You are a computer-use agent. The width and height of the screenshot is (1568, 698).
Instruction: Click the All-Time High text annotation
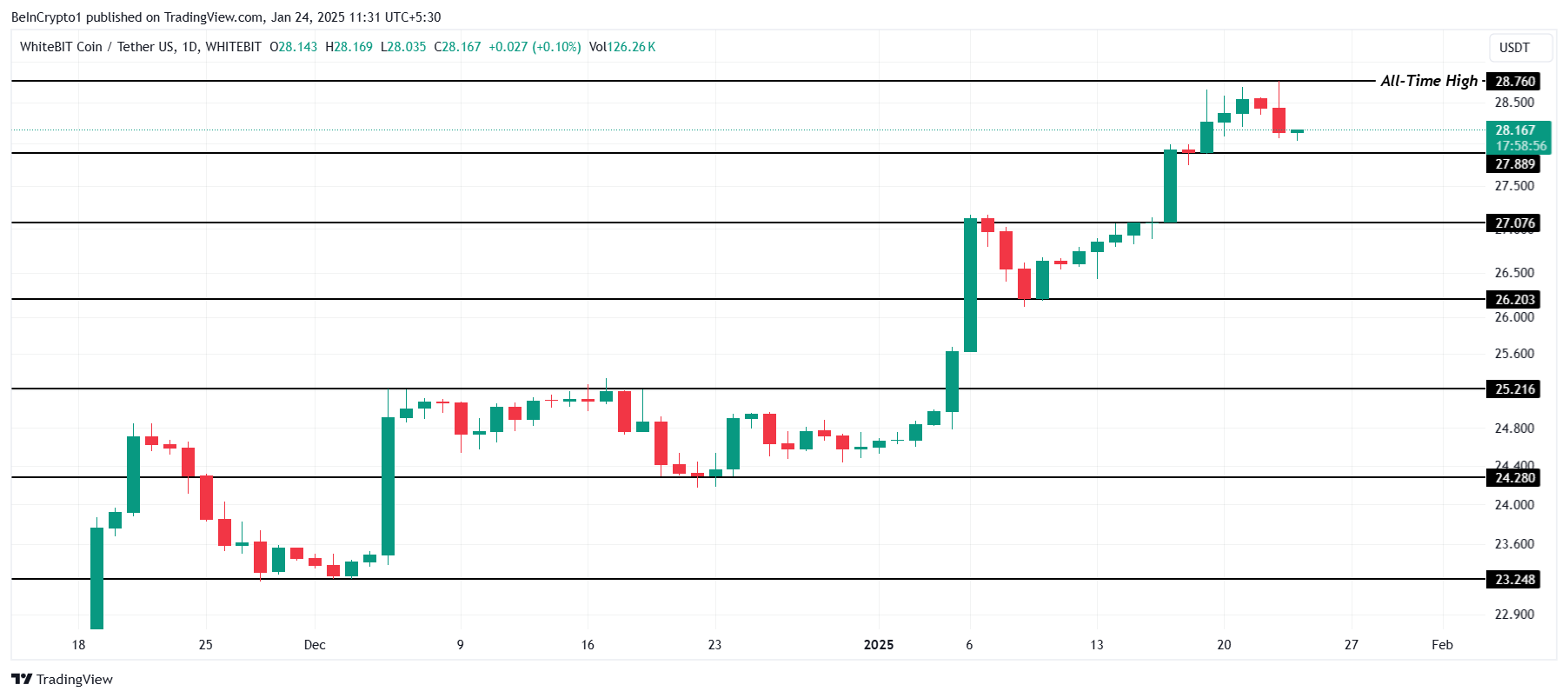coord(1429,81)
